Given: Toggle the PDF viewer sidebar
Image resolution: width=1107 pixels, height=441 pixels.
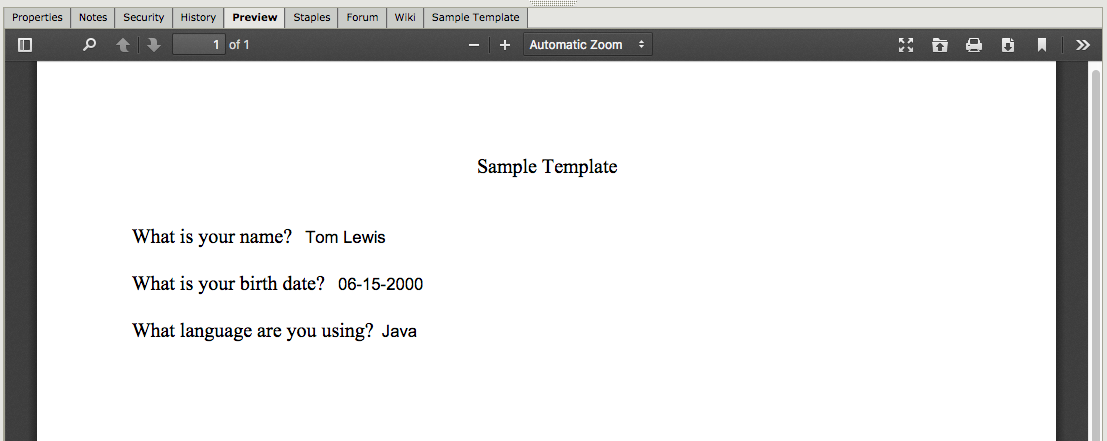Looking at the screenshot, I should pos(25,45).
